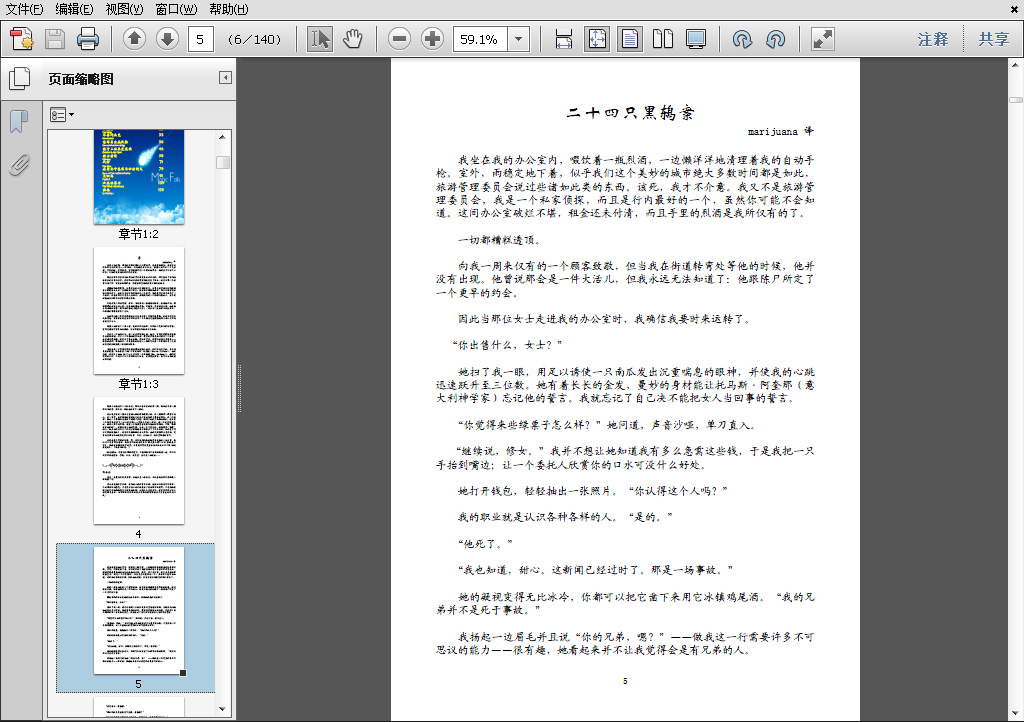Choose the Select tool cursor icon
This screenshot has width=1024, height=722.
[x=319, y=39]
